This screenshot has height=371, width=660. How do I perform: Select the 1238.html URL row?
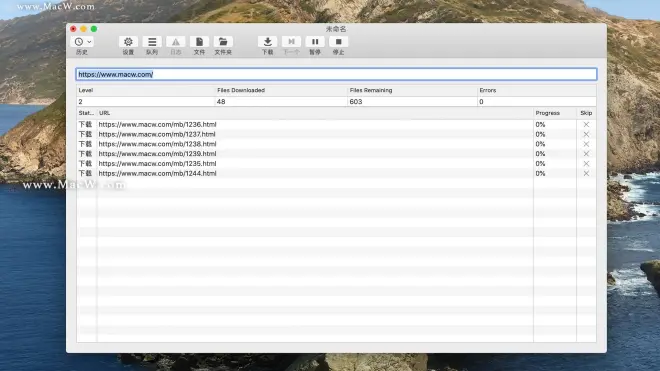point(336,144)
